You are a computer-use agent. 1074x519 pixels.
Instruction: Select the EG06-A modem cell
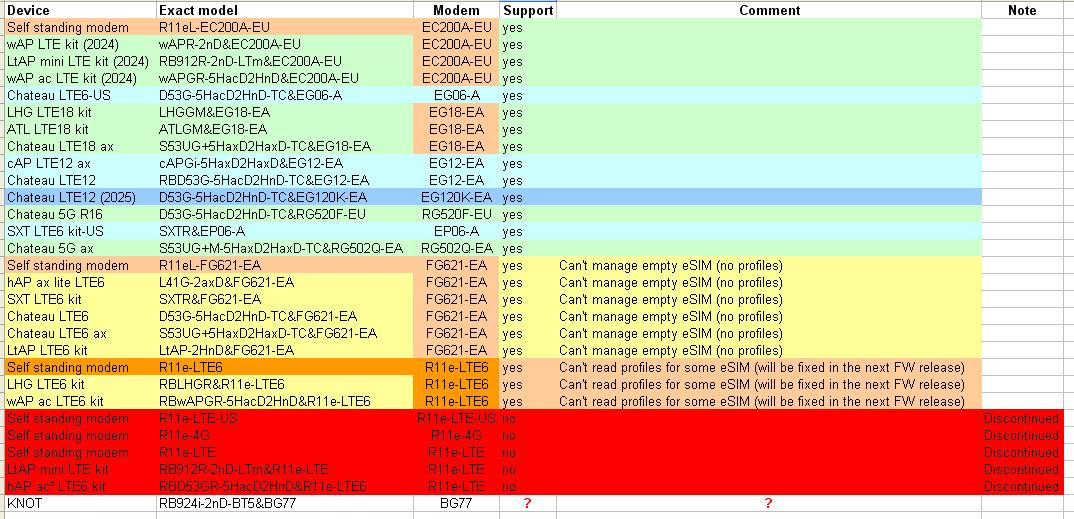pyautogui.click(x=456, y=95)
